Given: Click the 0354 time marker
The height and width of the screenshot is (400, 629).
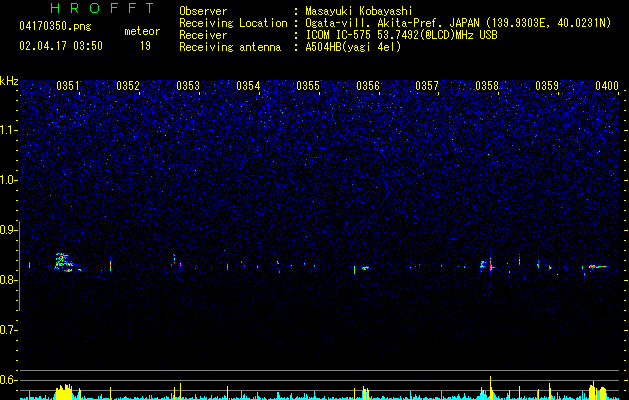Looking at the screenshot, I should click(x=248, y=86).
